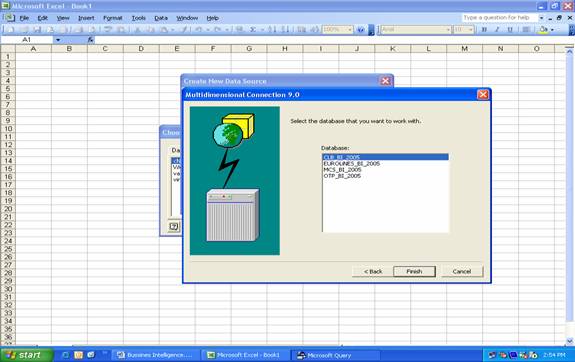The image size is (575, 362).
Task: Click the Excel Help question-mark icon
Action: (360, 29)
